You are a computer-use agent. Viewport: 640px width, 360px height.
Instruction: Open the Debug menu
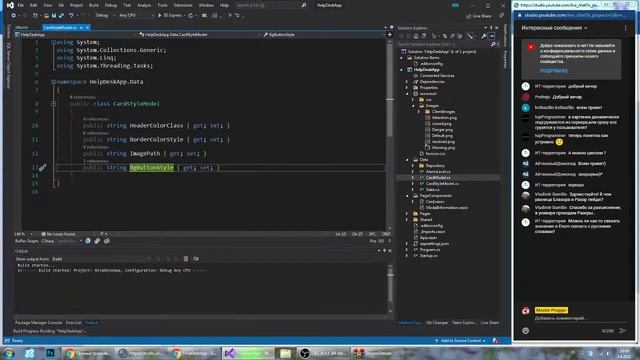111,5
